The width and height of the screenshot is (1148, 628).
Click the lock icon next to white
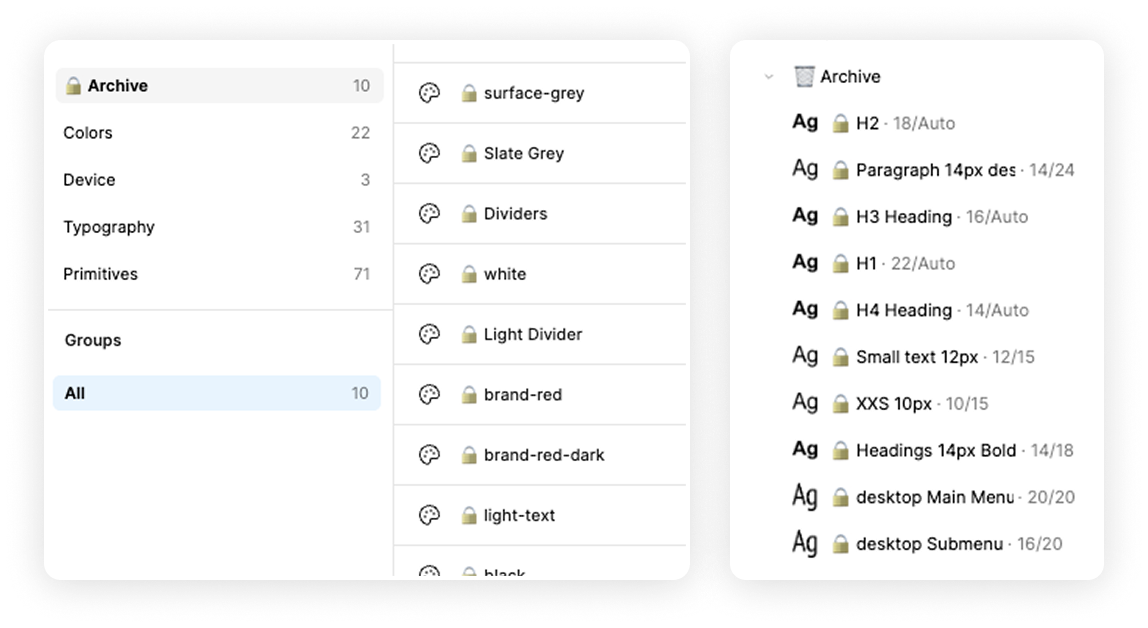click(468, 274)
